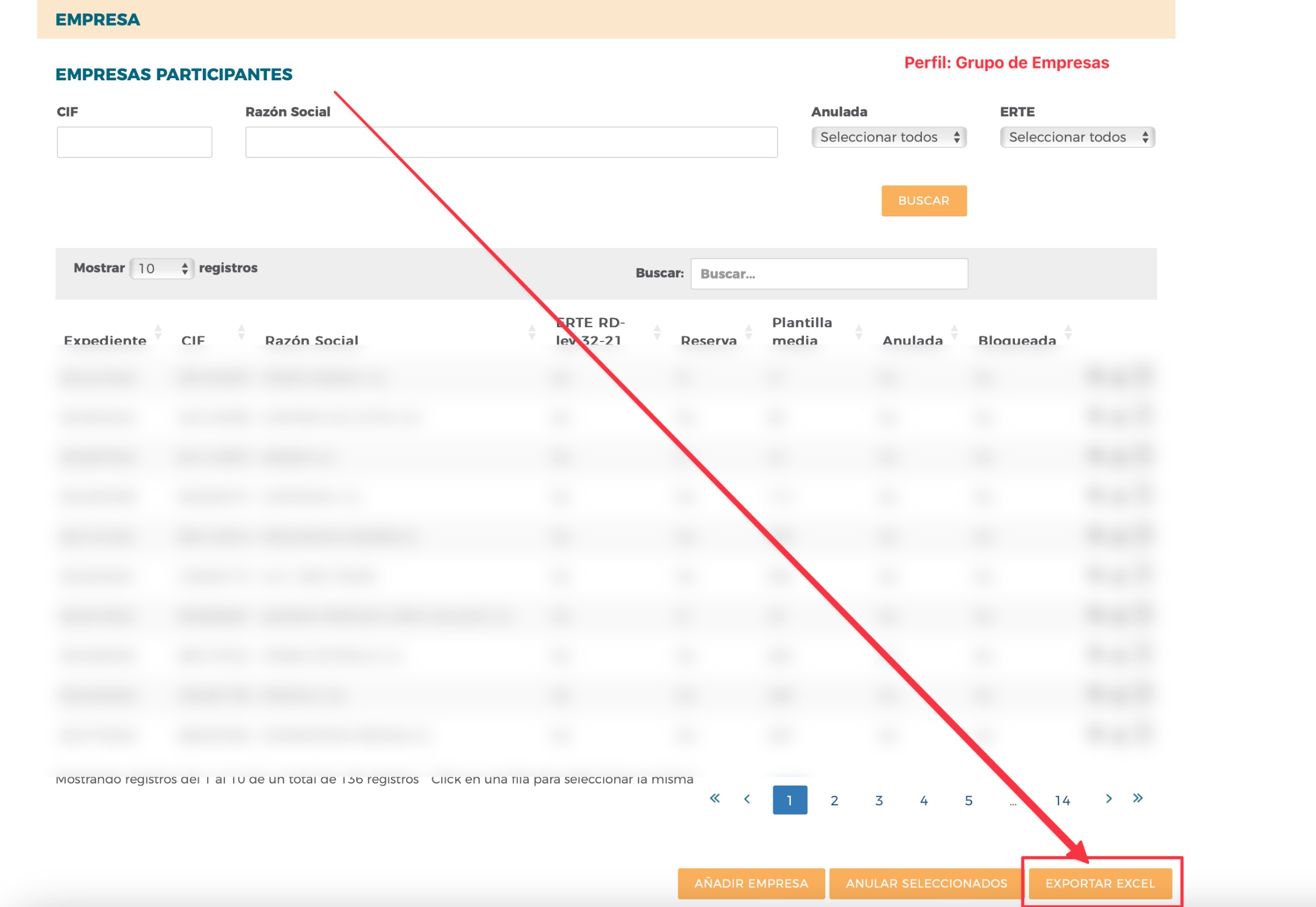The image size is (1316, 907).
Task: Jump to last page double-chevron
Action: point(1137,798)
